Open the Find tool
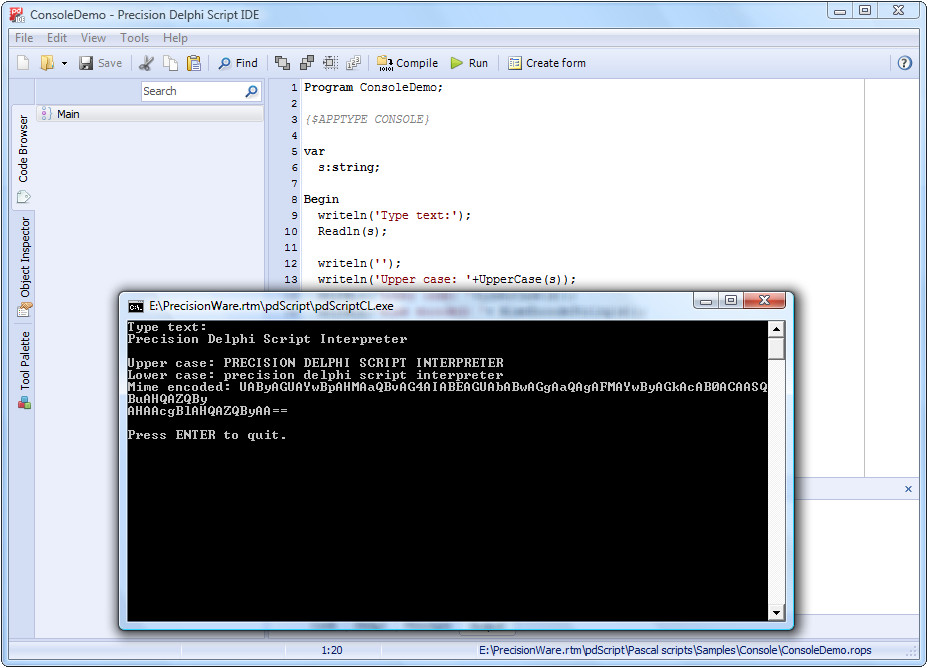 [238, 63]
